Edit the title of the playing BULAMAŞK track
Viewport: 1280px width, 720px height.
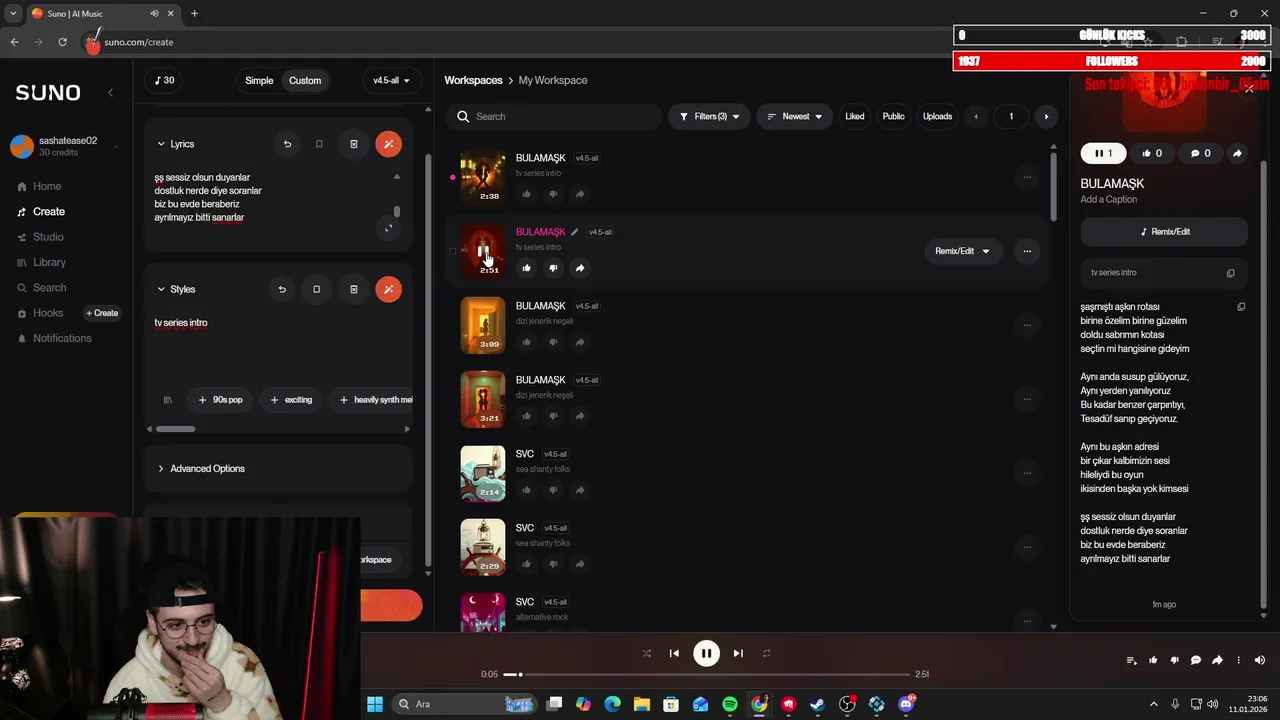(x=575, y=232)
